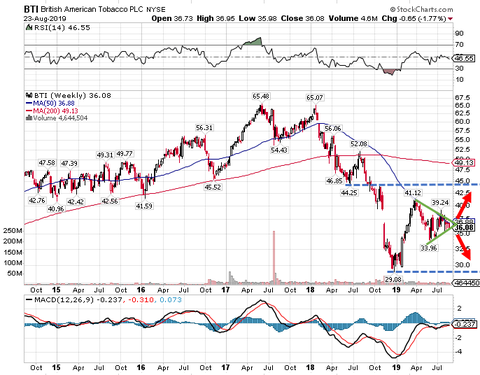Screen dimensions: 480x375
Task: Click the 54.43 low price label
Action: pyautogui.click(x=279, y=150)
